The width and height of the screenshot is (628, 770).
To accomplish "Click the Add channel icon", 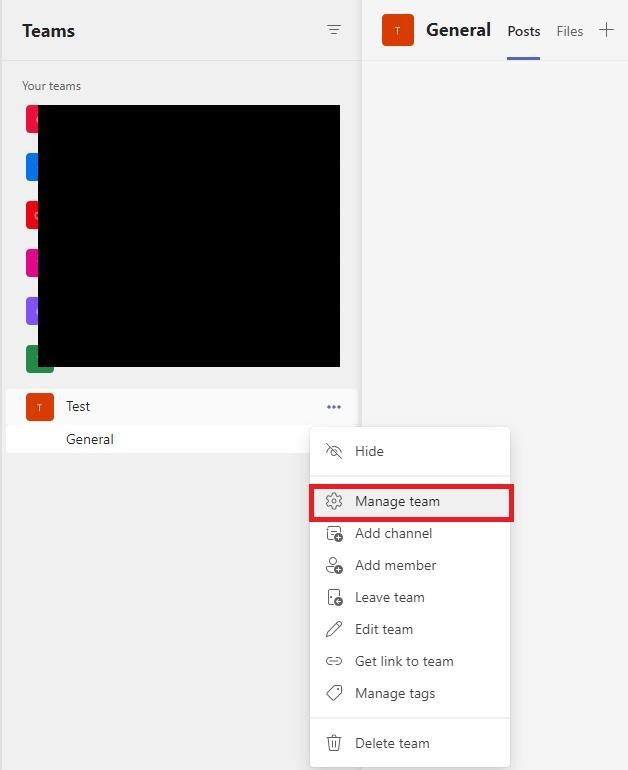I will pos(334,533).
